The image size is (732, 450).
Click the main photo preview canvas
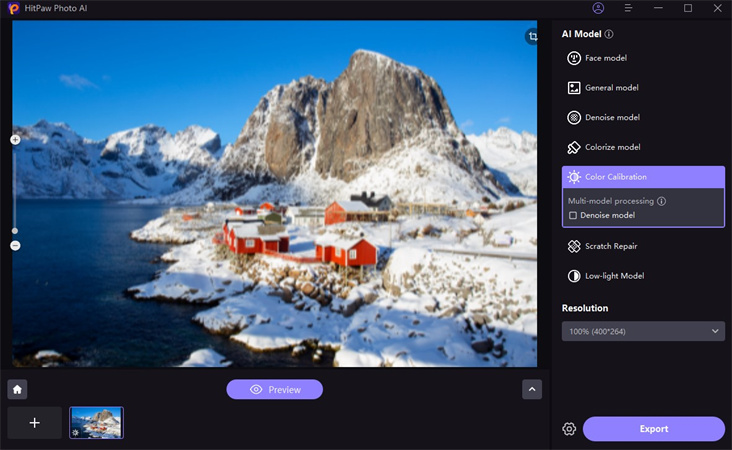pos(274,193)
